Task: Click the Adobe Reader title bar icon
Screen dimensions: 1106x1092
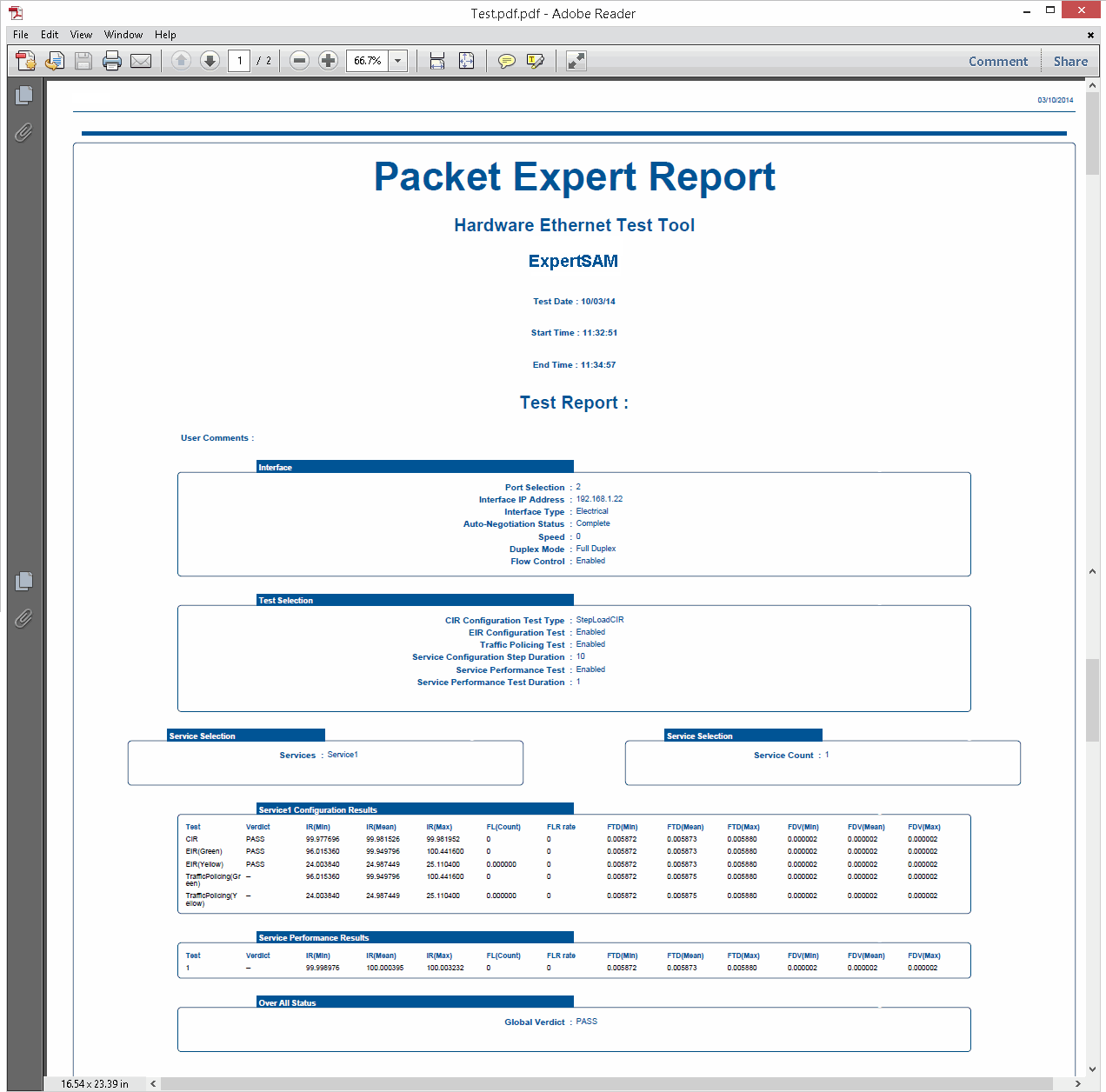Action: (x=16, y=13)
